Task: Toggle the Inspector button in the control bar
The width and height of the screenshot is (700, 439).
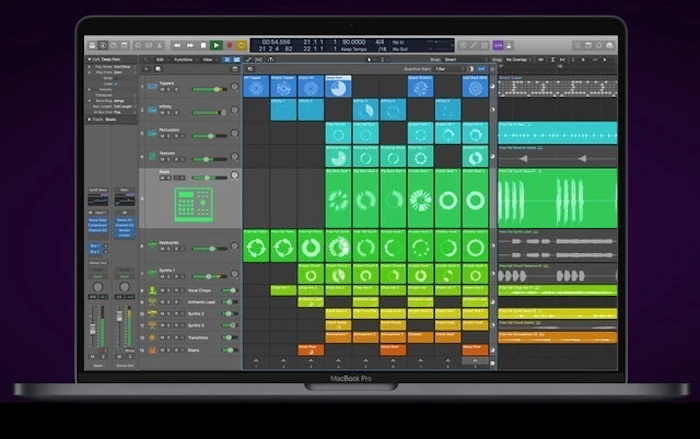Action: coord(103,46)
